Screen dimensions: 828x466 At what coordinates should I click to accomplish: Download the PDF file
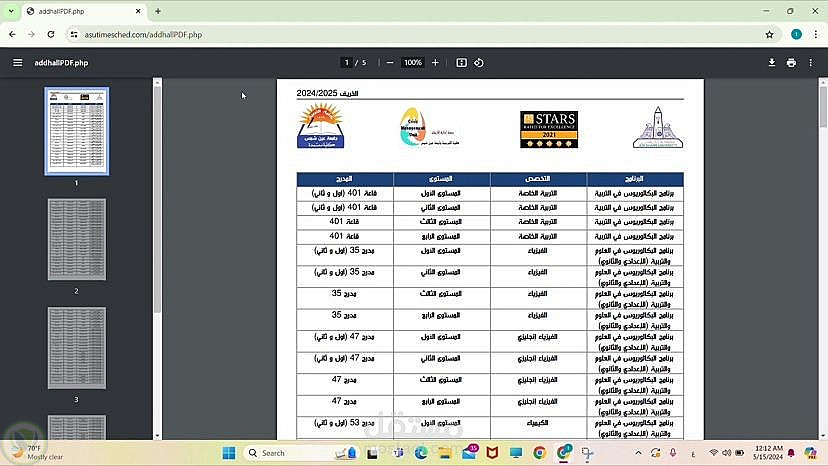tap(771, 63)
